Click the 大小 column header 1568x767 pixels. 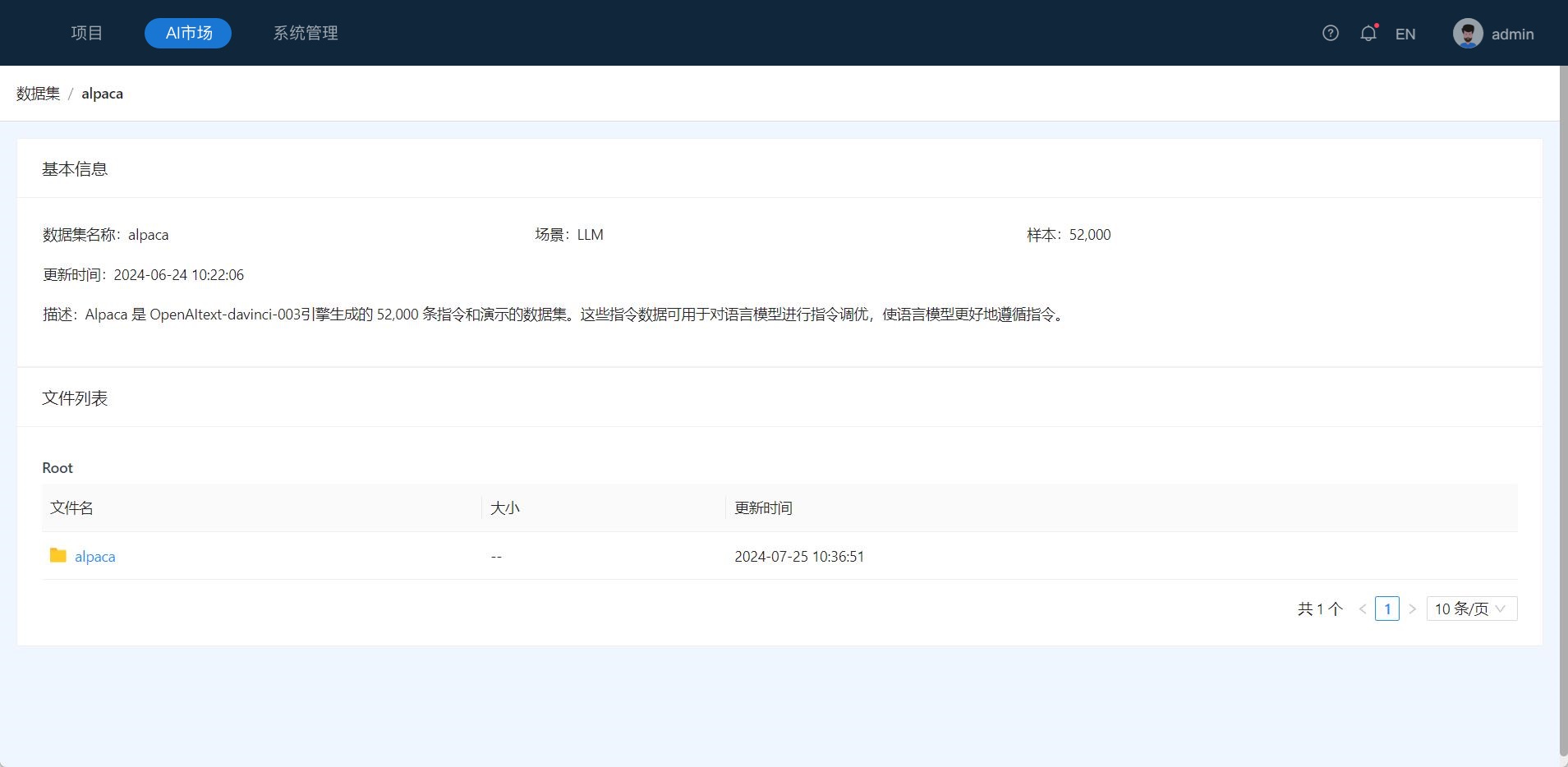[504, 508]
